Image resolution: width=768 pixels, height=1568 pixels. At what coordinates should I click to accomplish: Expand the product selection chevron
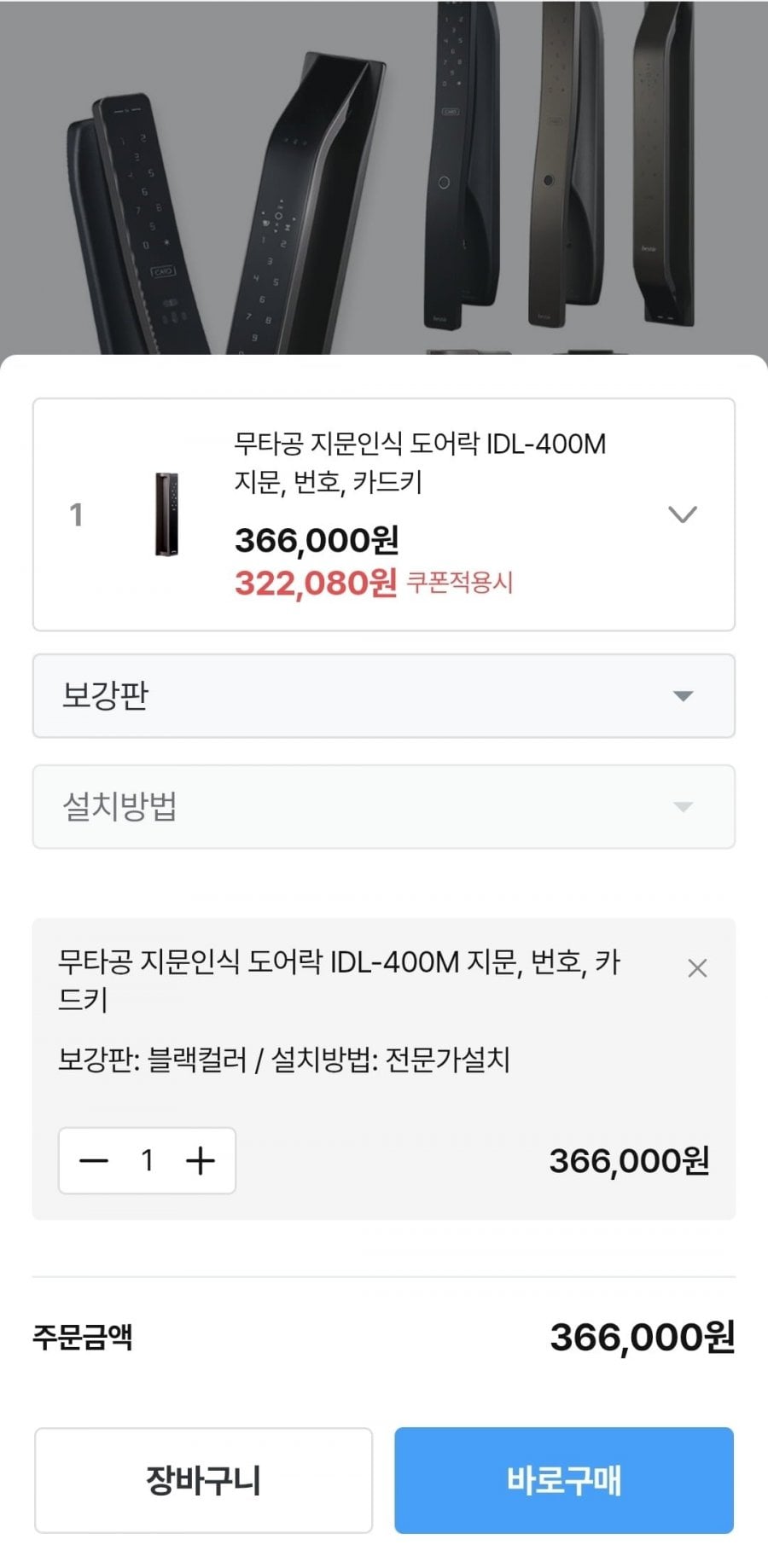(682, 514)
